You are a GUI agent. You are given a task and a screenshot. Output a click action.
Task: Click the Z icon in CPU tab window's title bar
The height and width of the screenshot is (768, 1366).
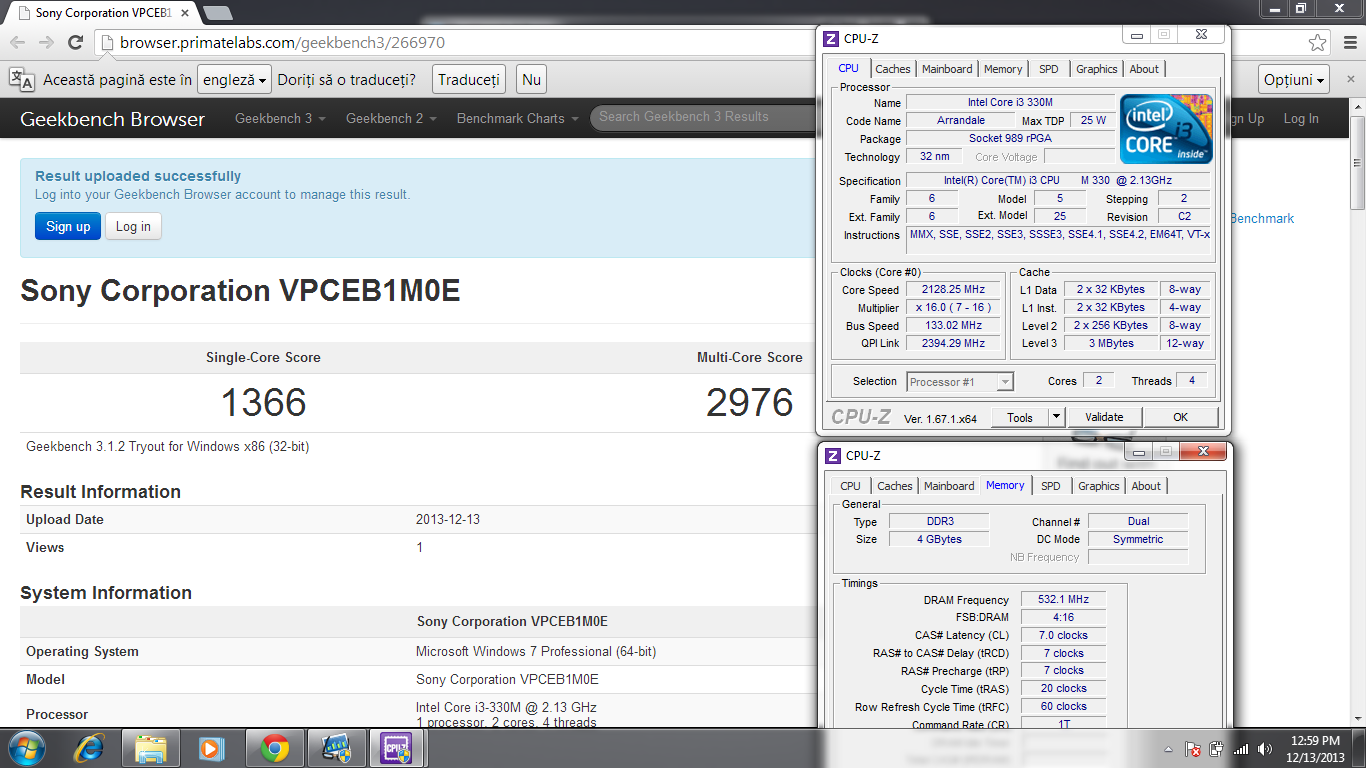[x=830, y=38]
